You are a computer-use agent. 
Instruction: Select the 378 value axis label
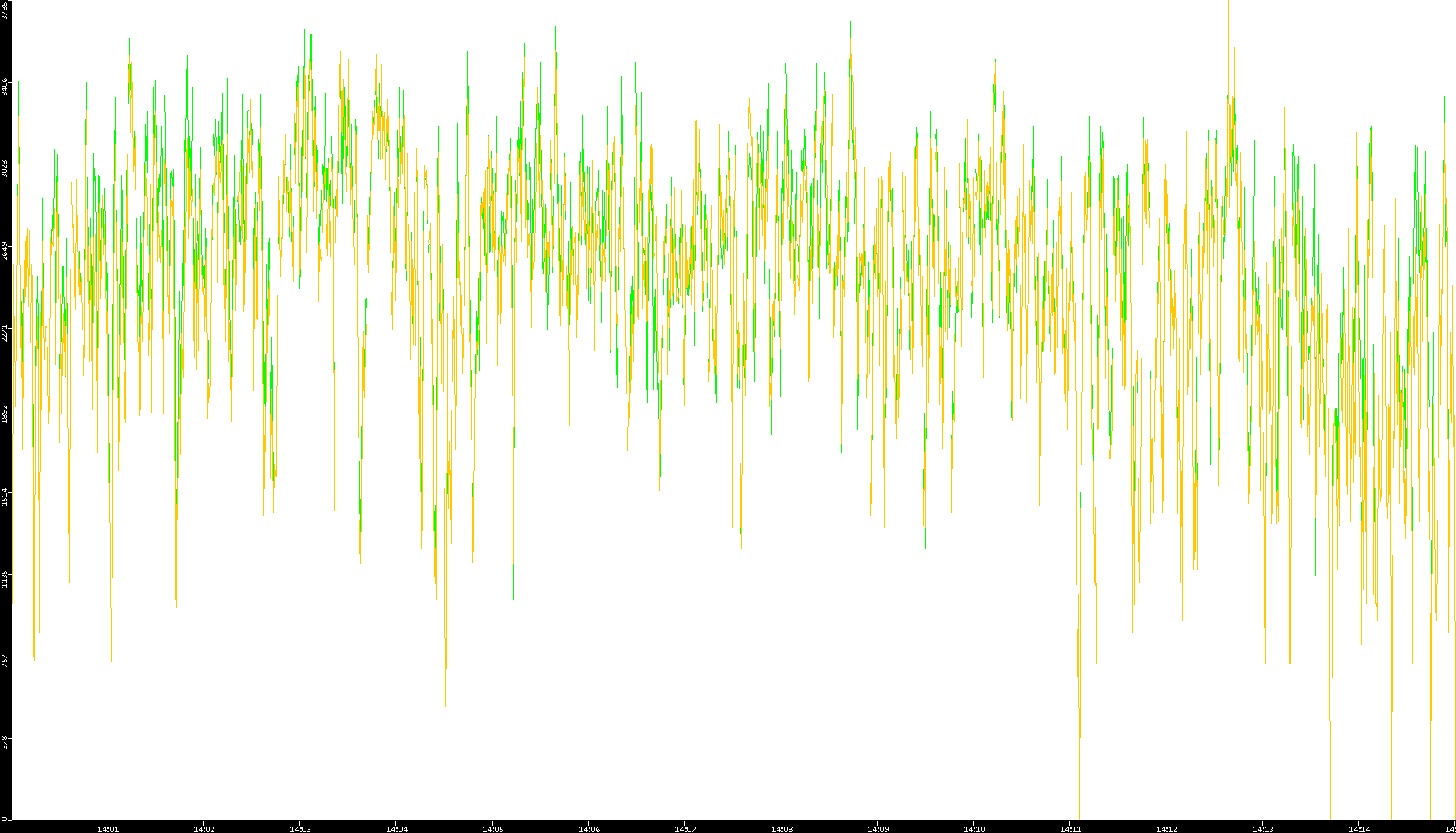[x=5, y=742]
